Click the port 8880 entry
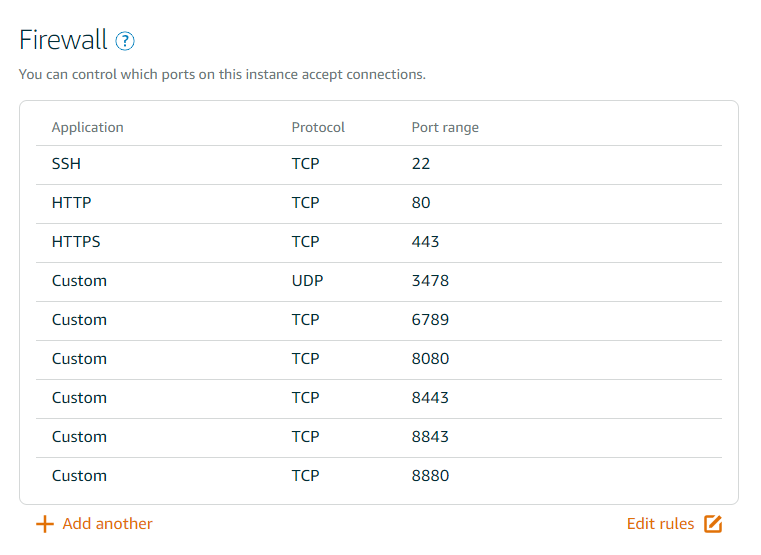The height and width of the screenshot is (555, 761). coord(430,476)
